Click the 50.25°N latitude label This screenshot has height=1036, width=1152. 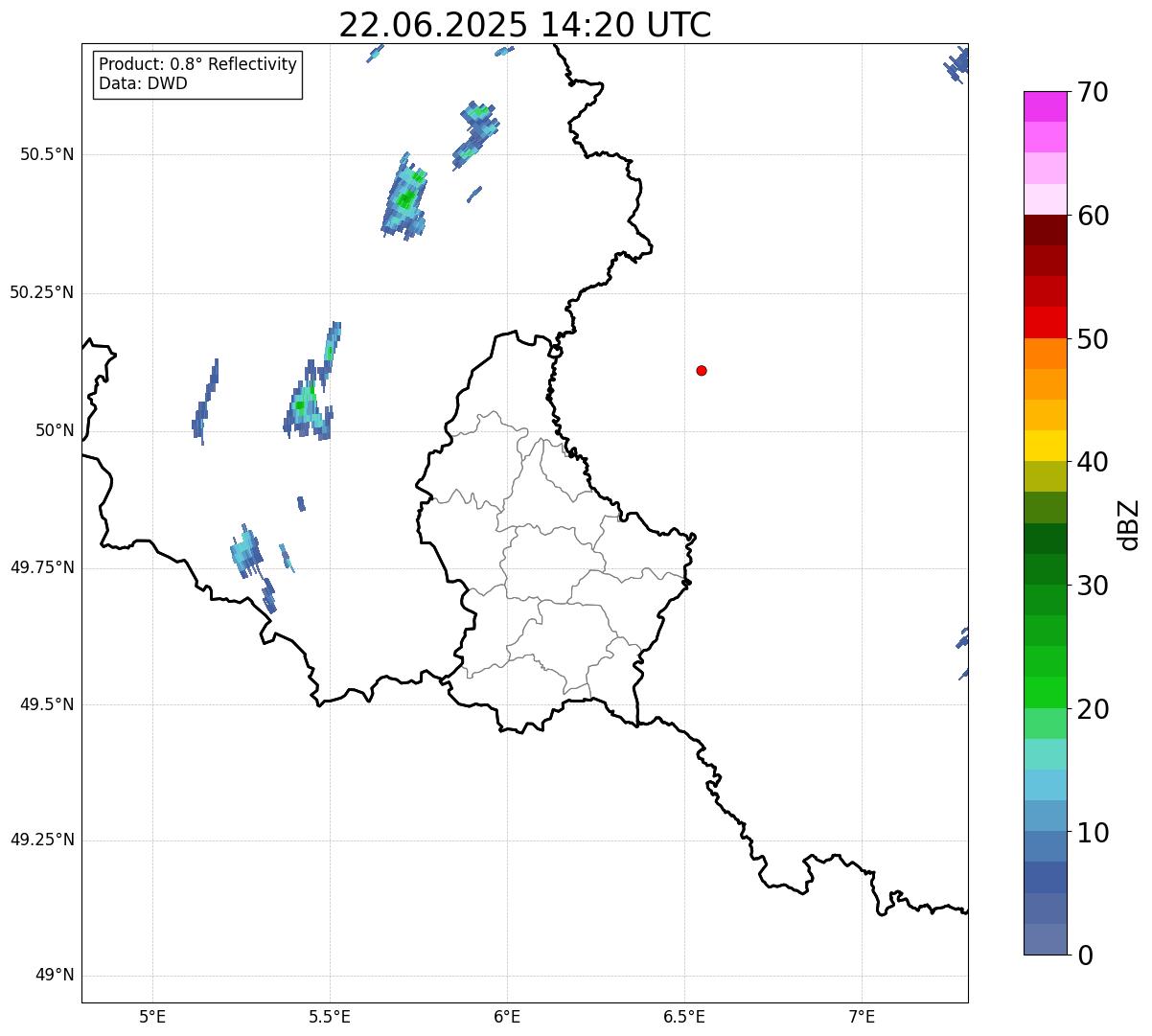point(41,292)
